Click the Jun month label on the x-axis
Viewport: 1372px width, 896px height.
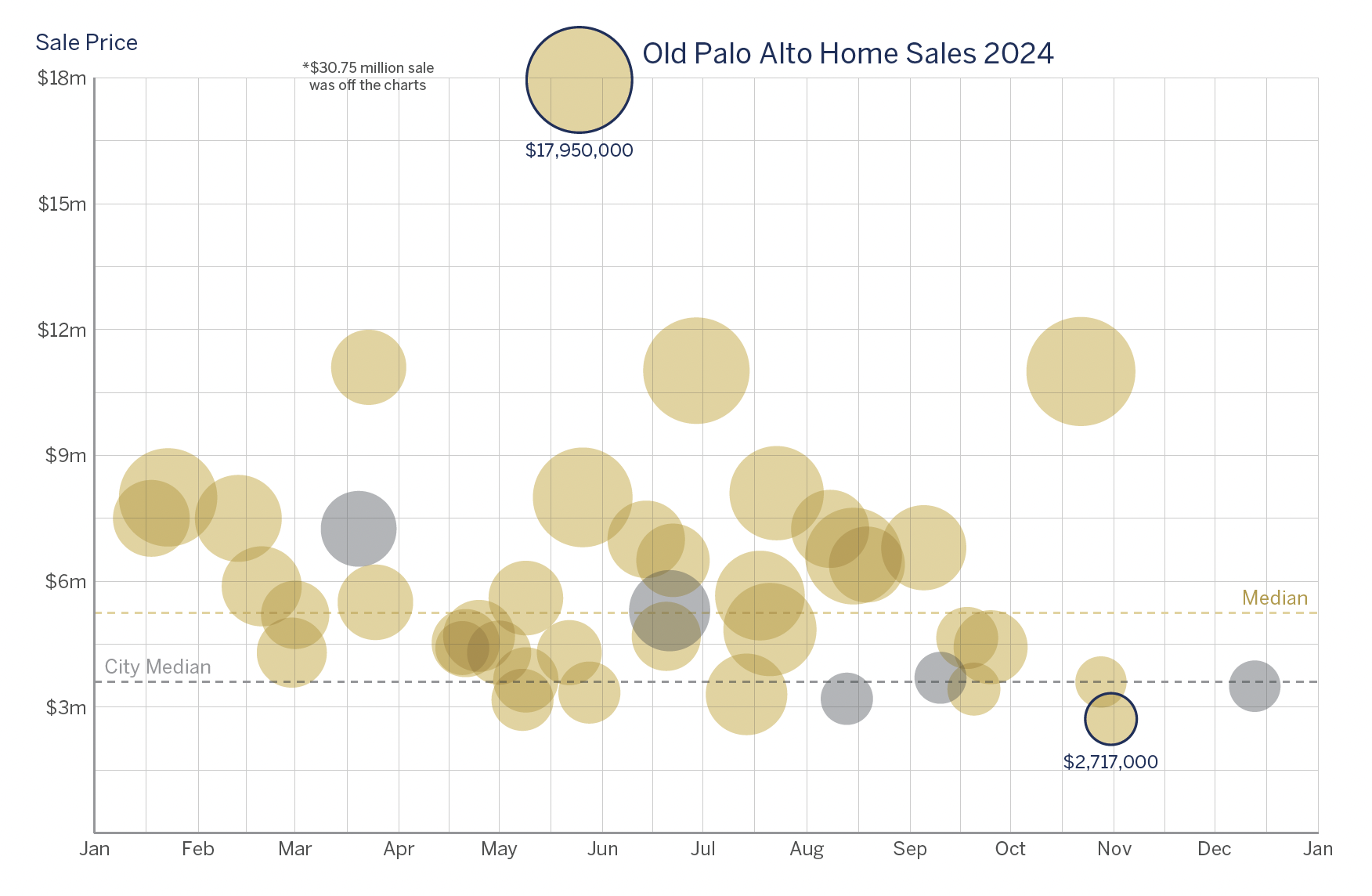tap(602, 849)
